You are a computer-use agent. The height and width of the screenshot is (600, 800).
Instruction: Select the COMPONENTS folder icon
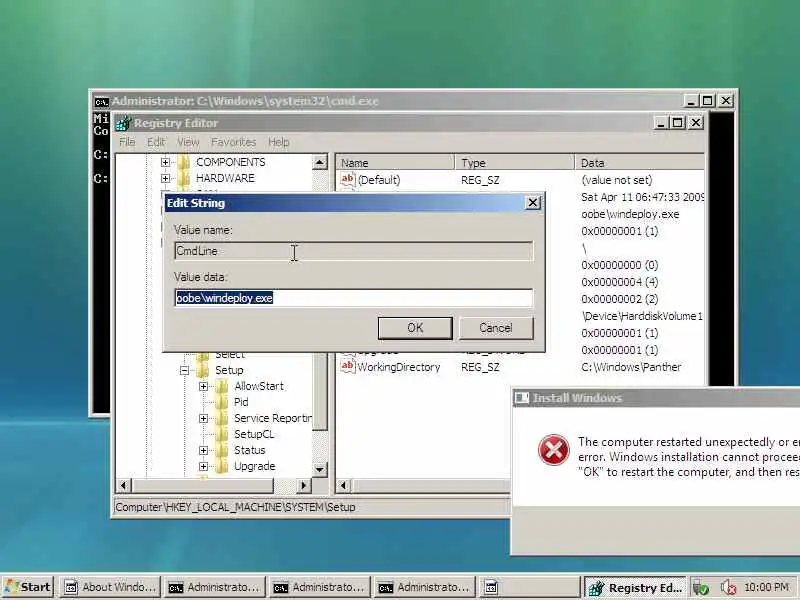(184, 162)
